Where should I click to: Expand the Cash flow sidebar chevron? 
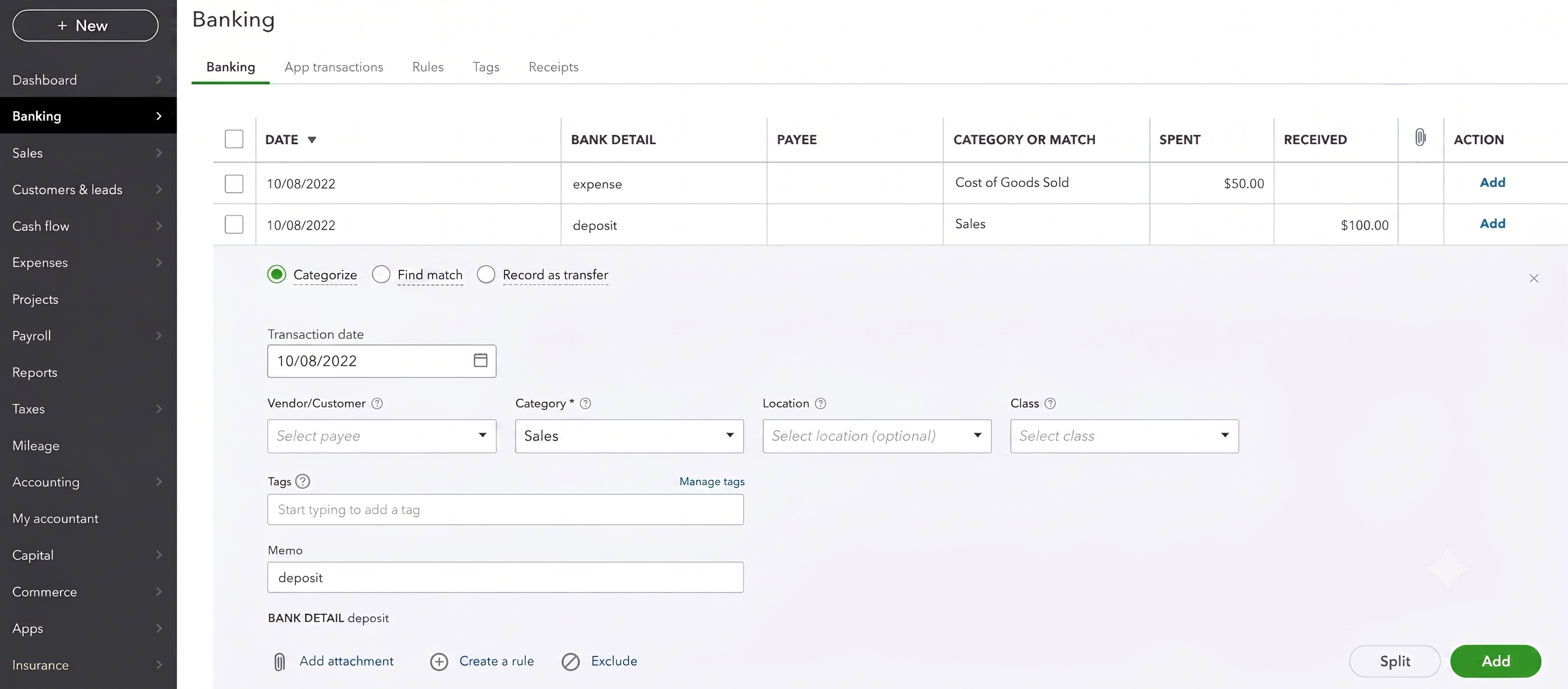tap(159, 226)
